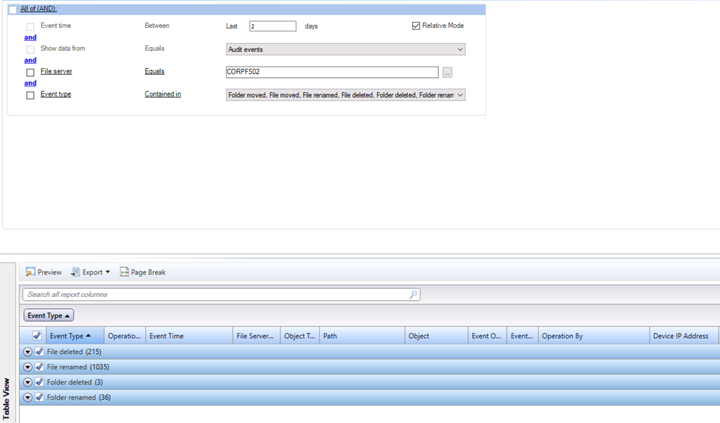Viewport: 720px width, 423px height.
Task: Remove the Event Type grouping chip
Action: point(49,315)
